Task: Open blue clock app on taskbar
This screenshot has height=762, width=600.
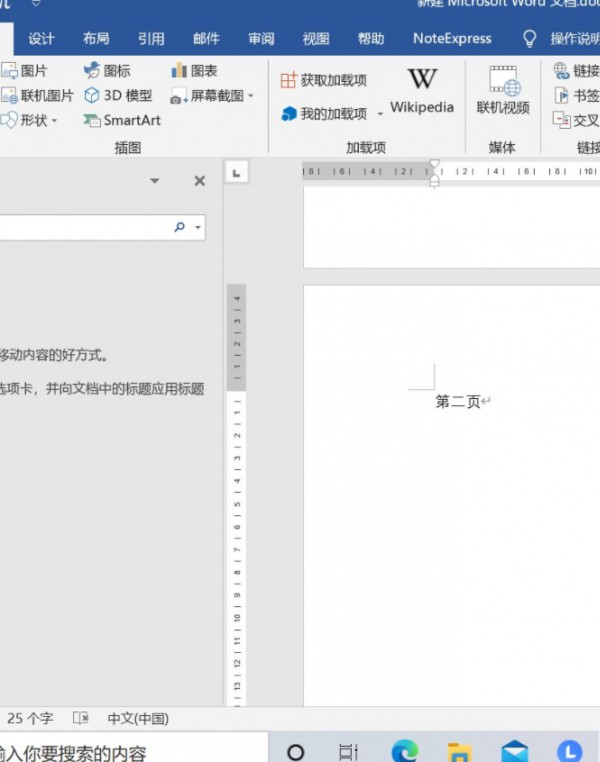Action: [x=569, y=751]
